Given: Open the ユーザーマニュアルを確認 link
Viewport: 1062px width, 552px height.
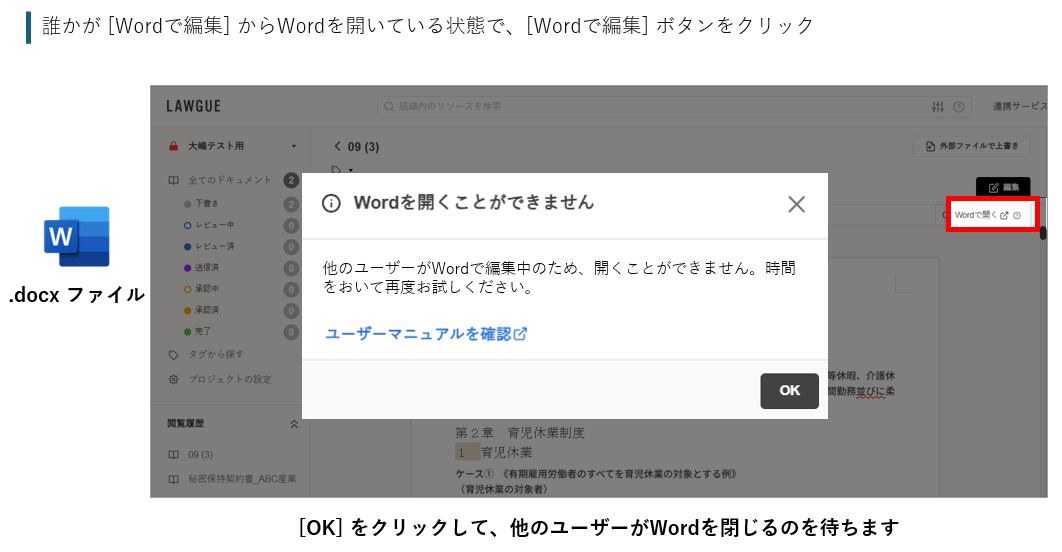Looking at the screenshot, I should click(x=426, y=334).
